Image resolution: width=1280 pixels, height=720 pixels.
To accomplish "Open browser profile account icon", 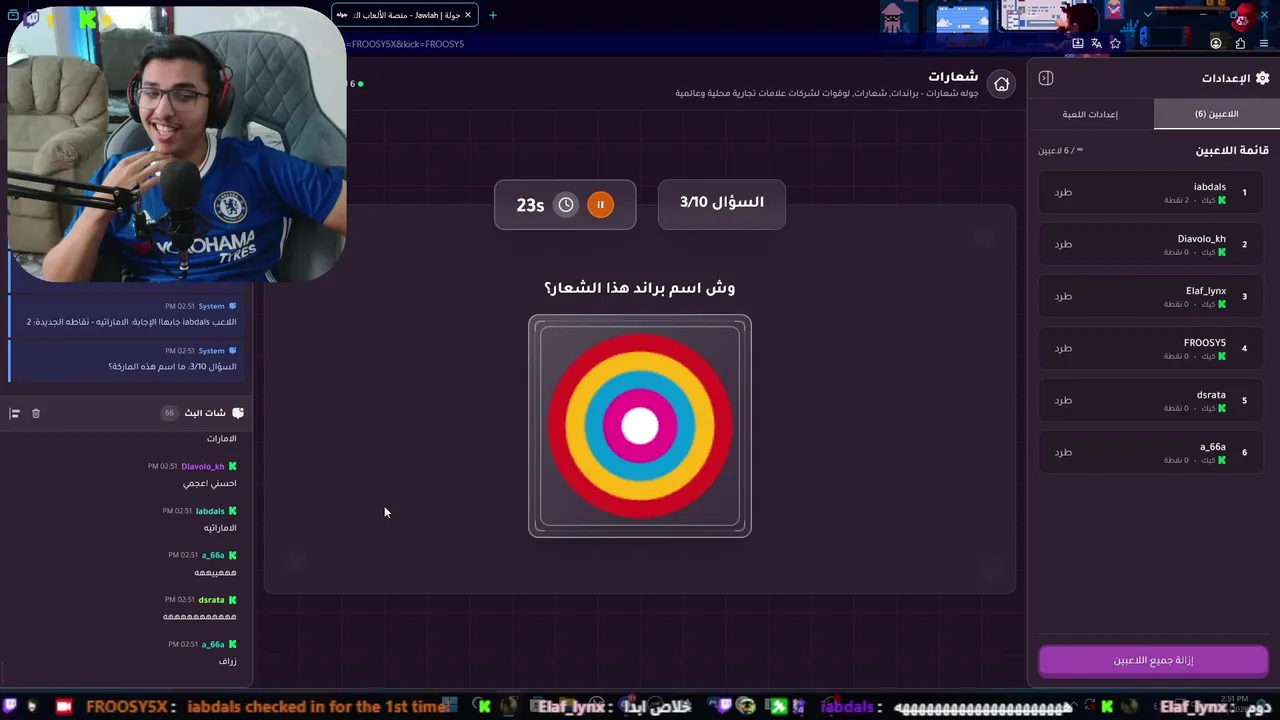I will 1216,44.
